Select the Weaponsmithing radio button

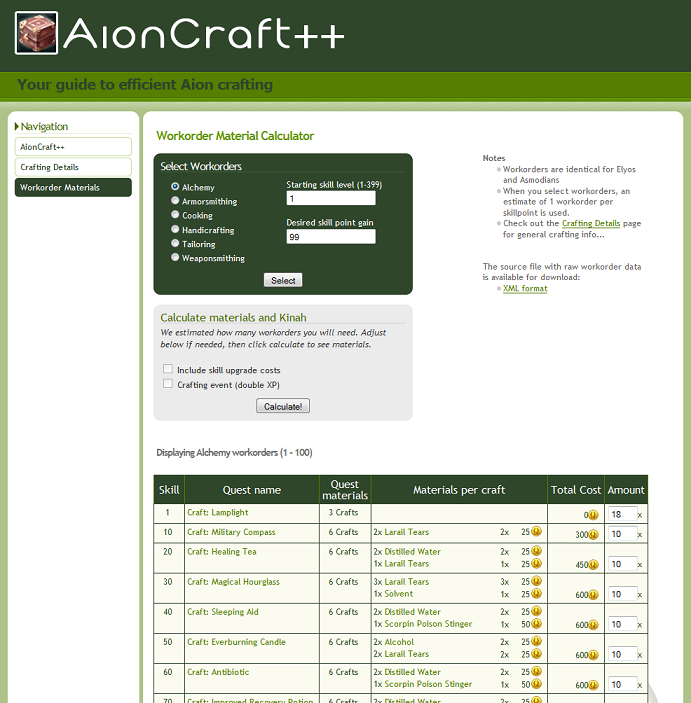tap(175, 257)
